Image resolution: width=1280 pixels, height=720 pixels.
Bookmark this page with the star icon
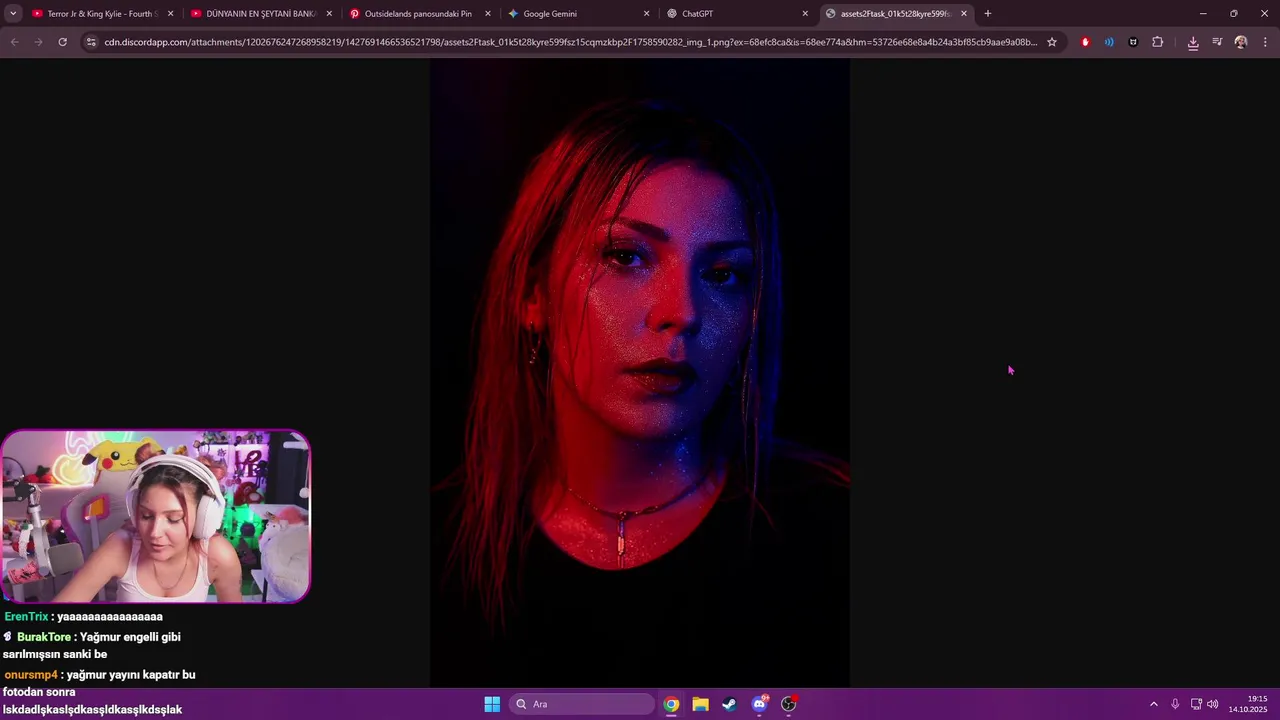[x=1052, y=42]
